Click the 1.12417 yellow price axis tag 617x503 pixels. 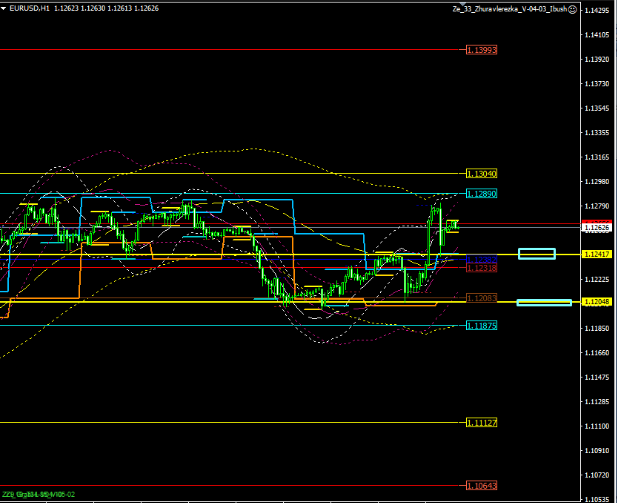tap(597, 255)
